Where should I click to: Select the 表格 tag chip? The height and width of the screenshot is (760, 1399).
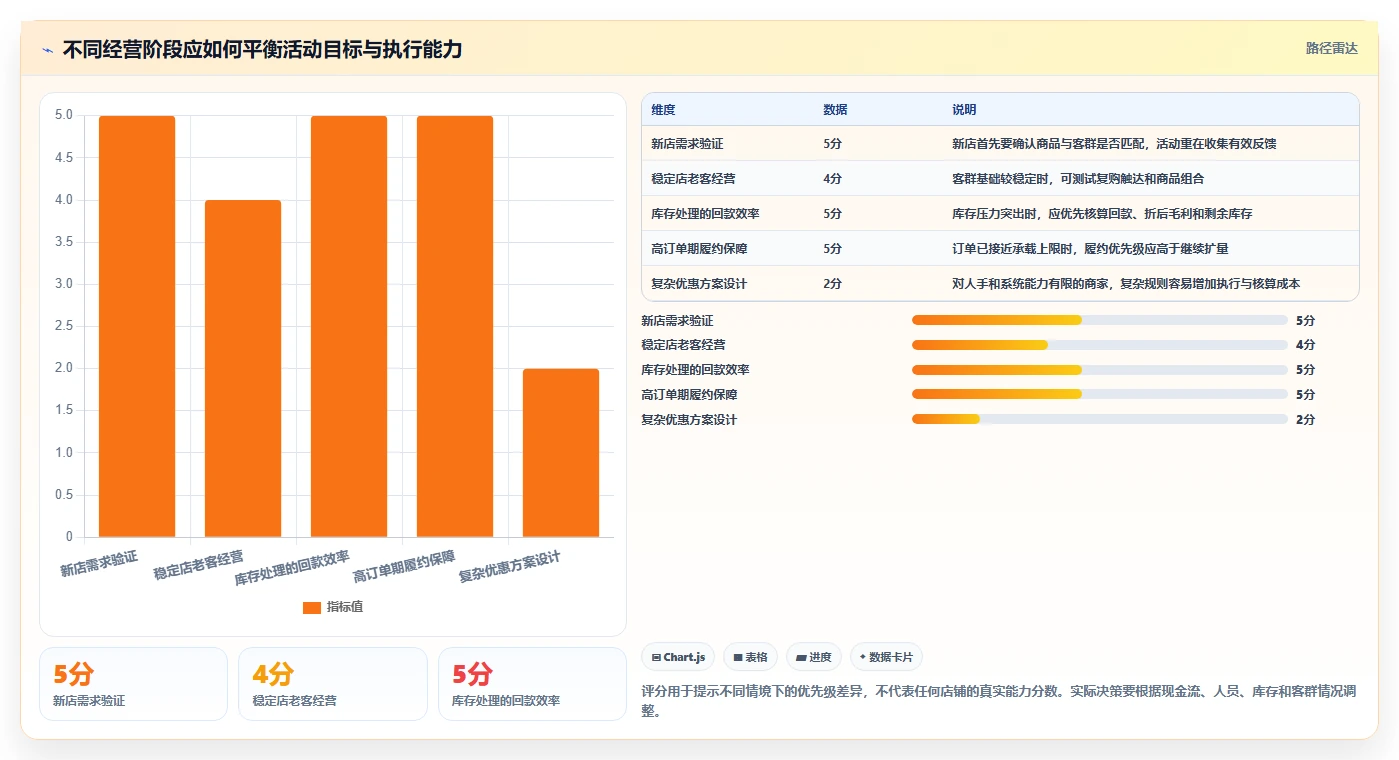click(750, 657)
